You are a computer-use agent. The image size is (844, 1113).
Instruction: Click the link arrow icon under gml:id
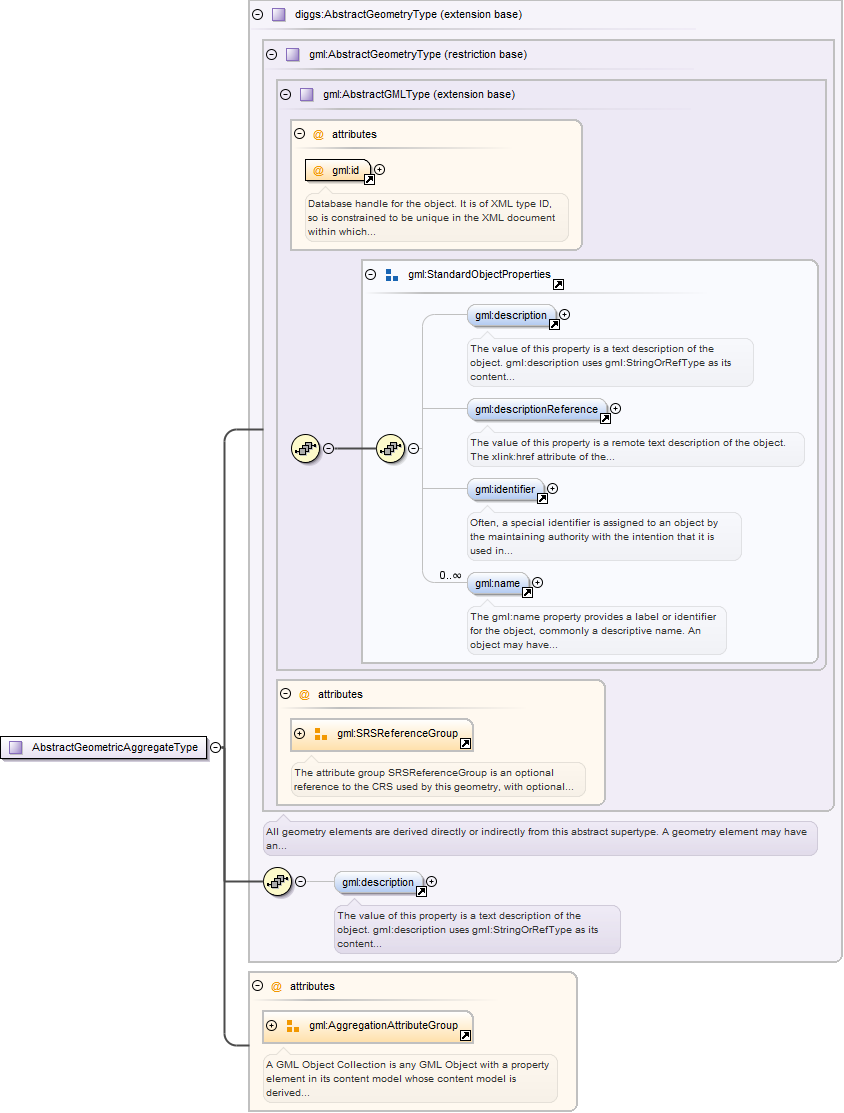point(369,179)
